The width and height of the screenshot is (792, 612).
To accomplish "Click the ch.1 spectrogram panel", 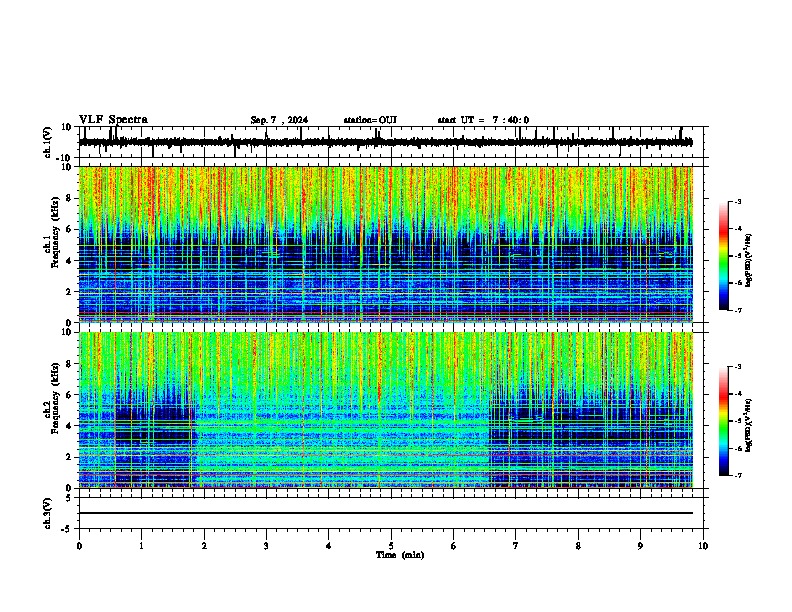I will [x=386, y=244].
